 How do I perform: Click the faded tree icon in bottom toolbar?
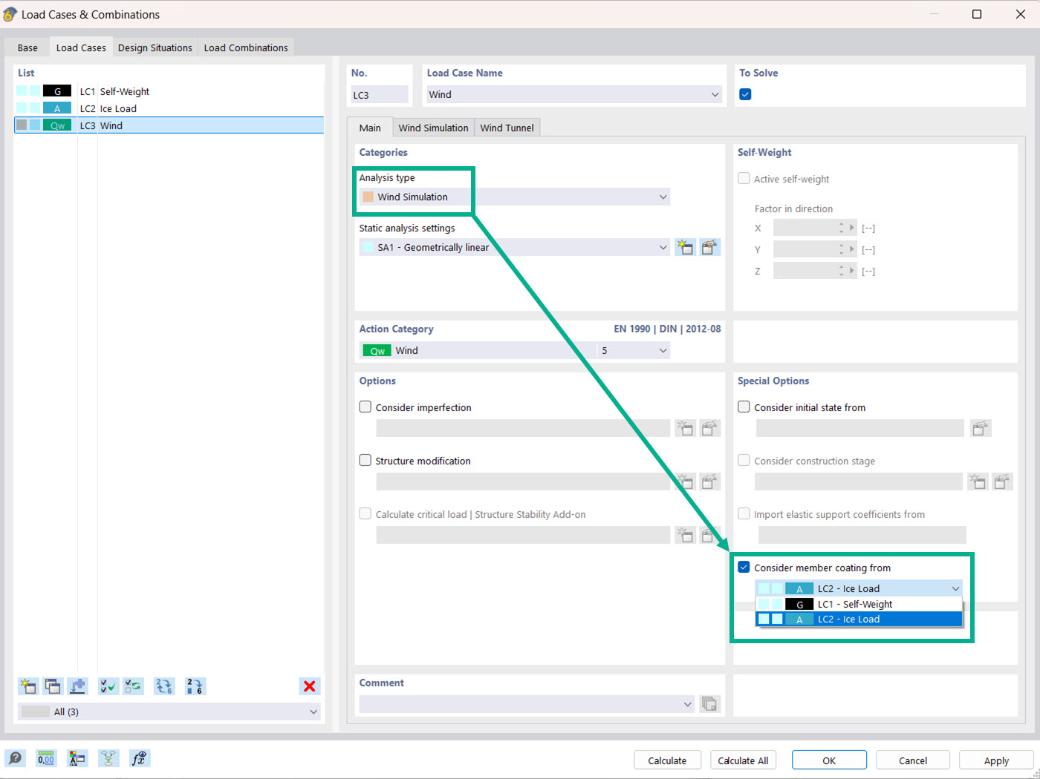tap(108, 758)
